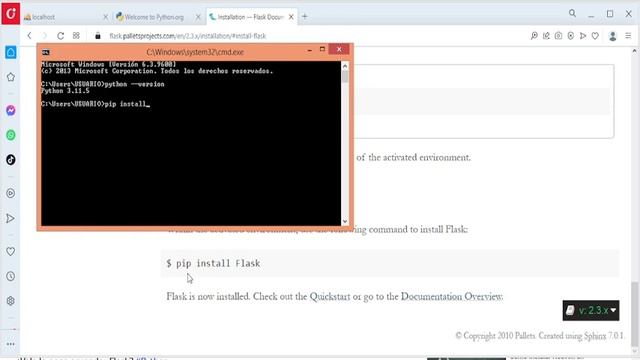Close the Welcome to Python.org tab
Viewport: 640px width, 360px height.
(198, 17)
